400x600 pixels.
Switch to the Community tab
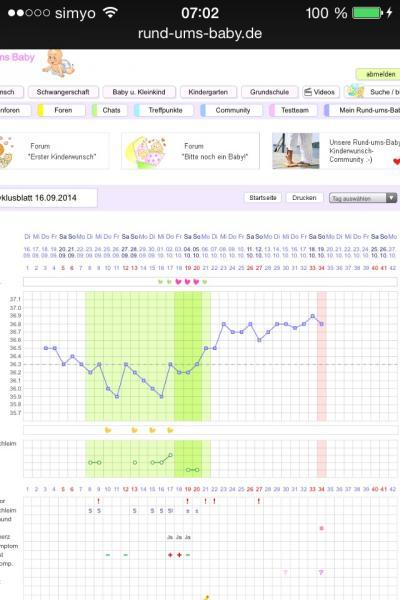click(x=232, y=110)
